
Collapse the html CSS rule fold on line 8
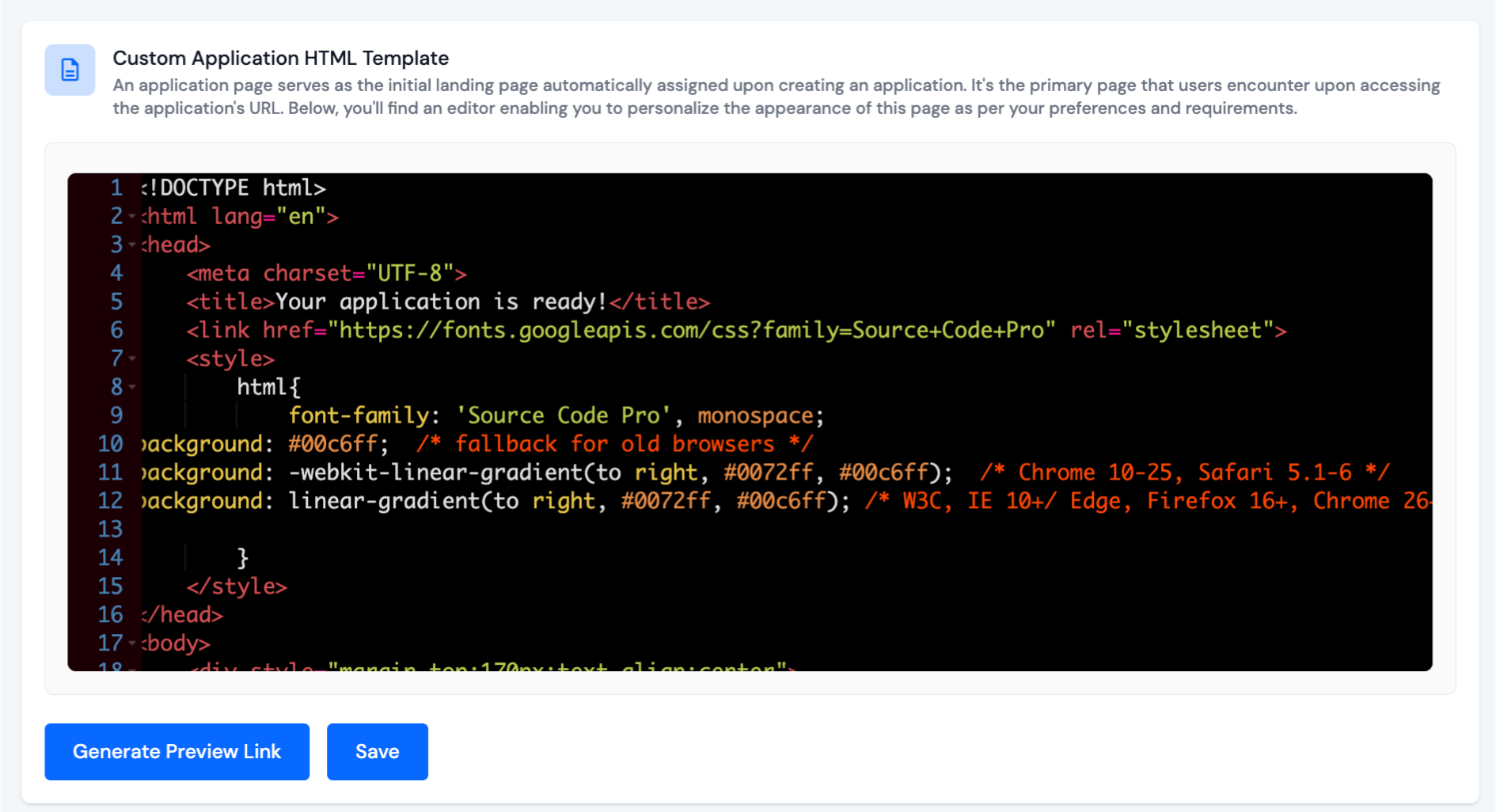point(131,387)
